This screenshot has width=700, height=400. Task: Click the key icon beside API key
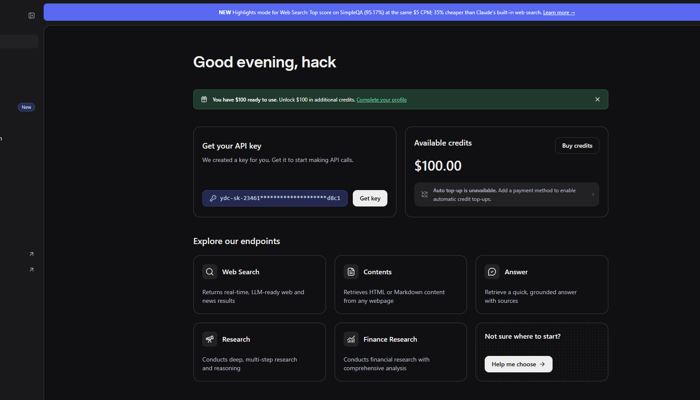(x=213, y=198)
